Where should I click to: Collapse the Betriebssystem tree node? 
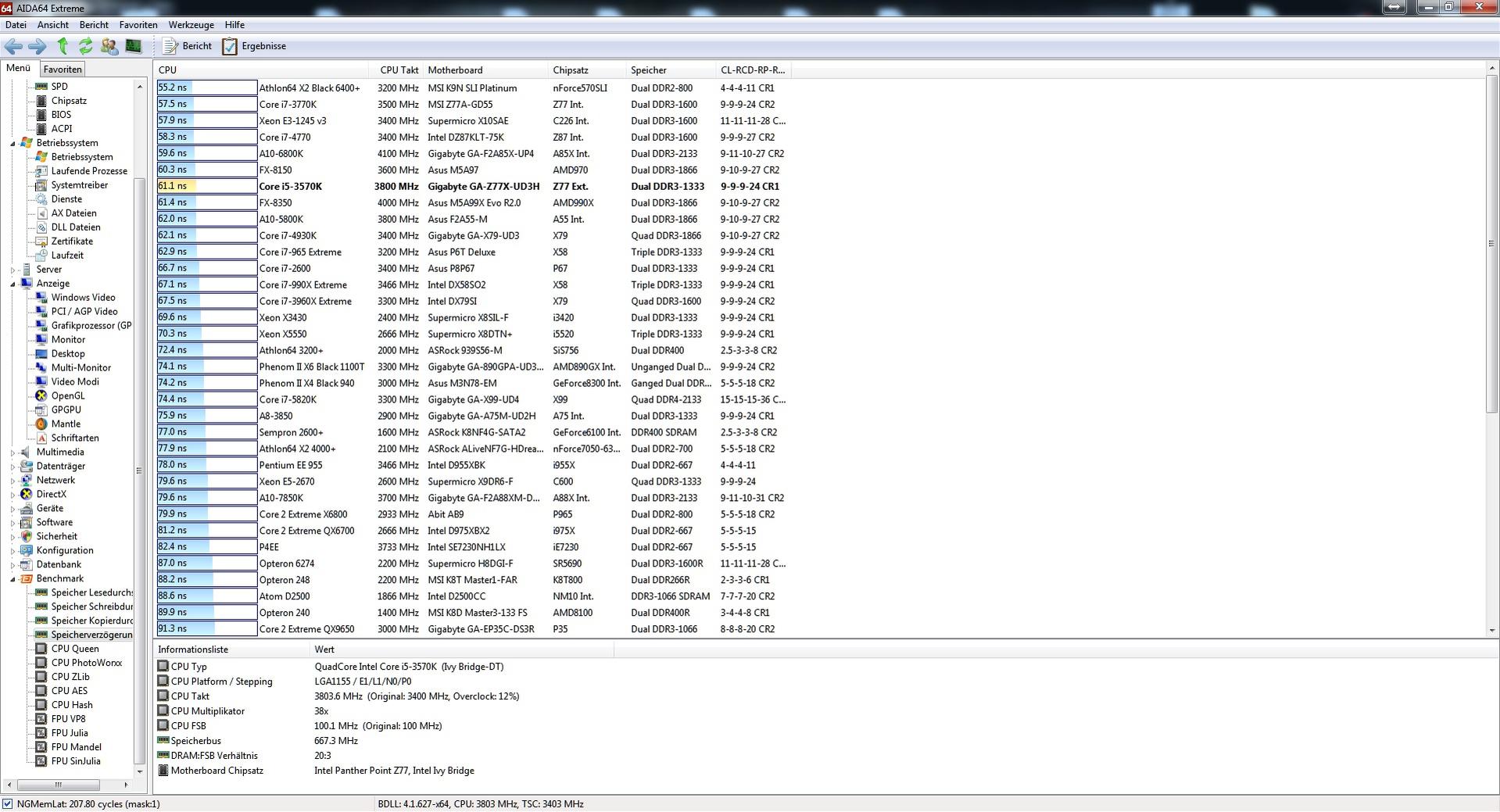point(13,143)
